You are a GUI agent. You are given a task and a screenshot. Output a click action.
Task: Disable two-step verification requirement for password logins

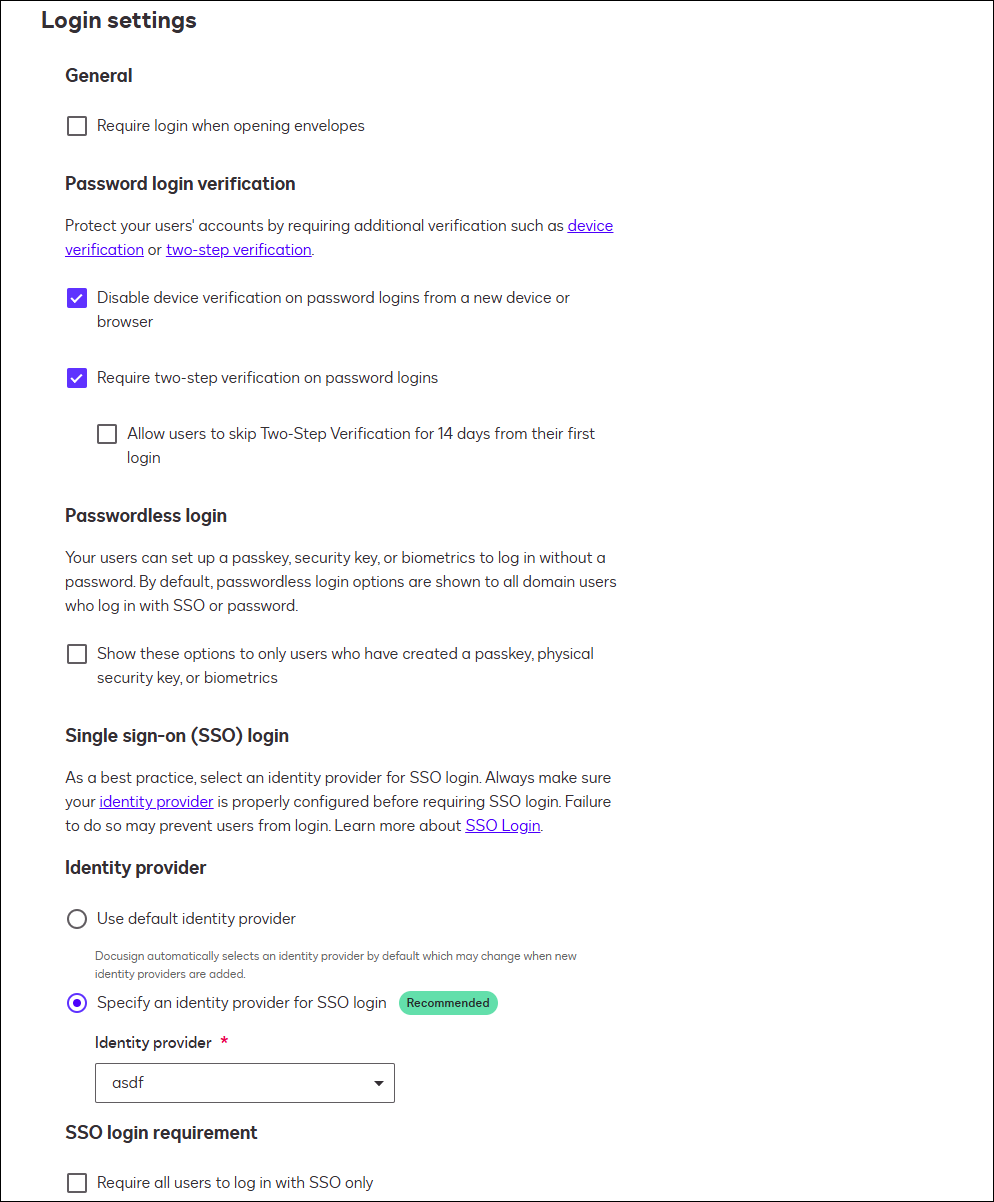[77, 378]
